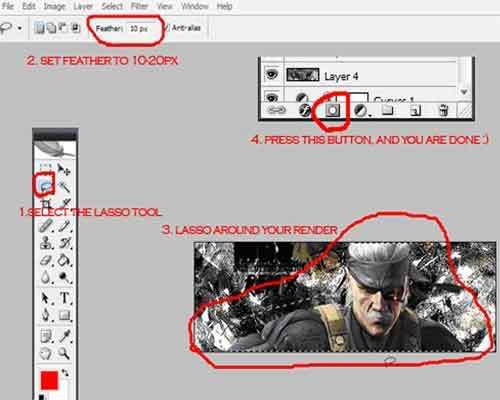The width and height of the screenshot is (500, 400).
Task: Create a new layer
Action: pyautogui.click(x=415, y=110)
